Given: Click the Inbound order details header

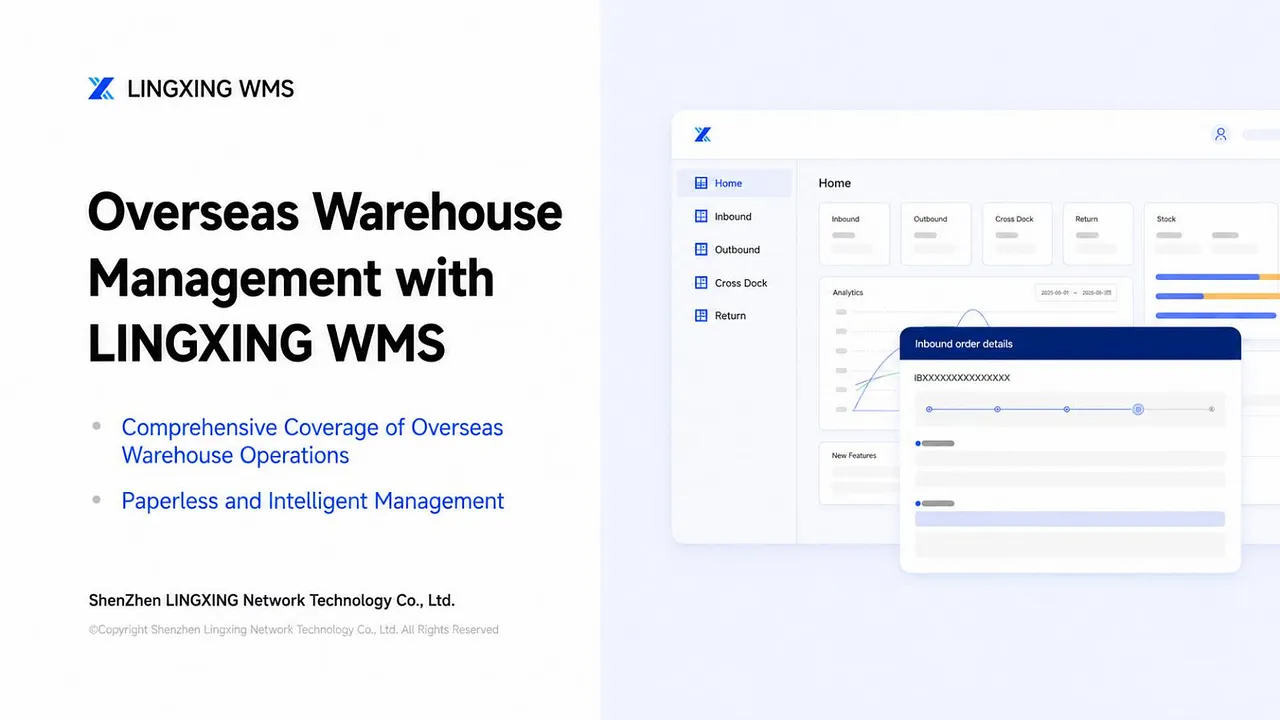Looking at the screenshot, I should tap(1070, 343).
